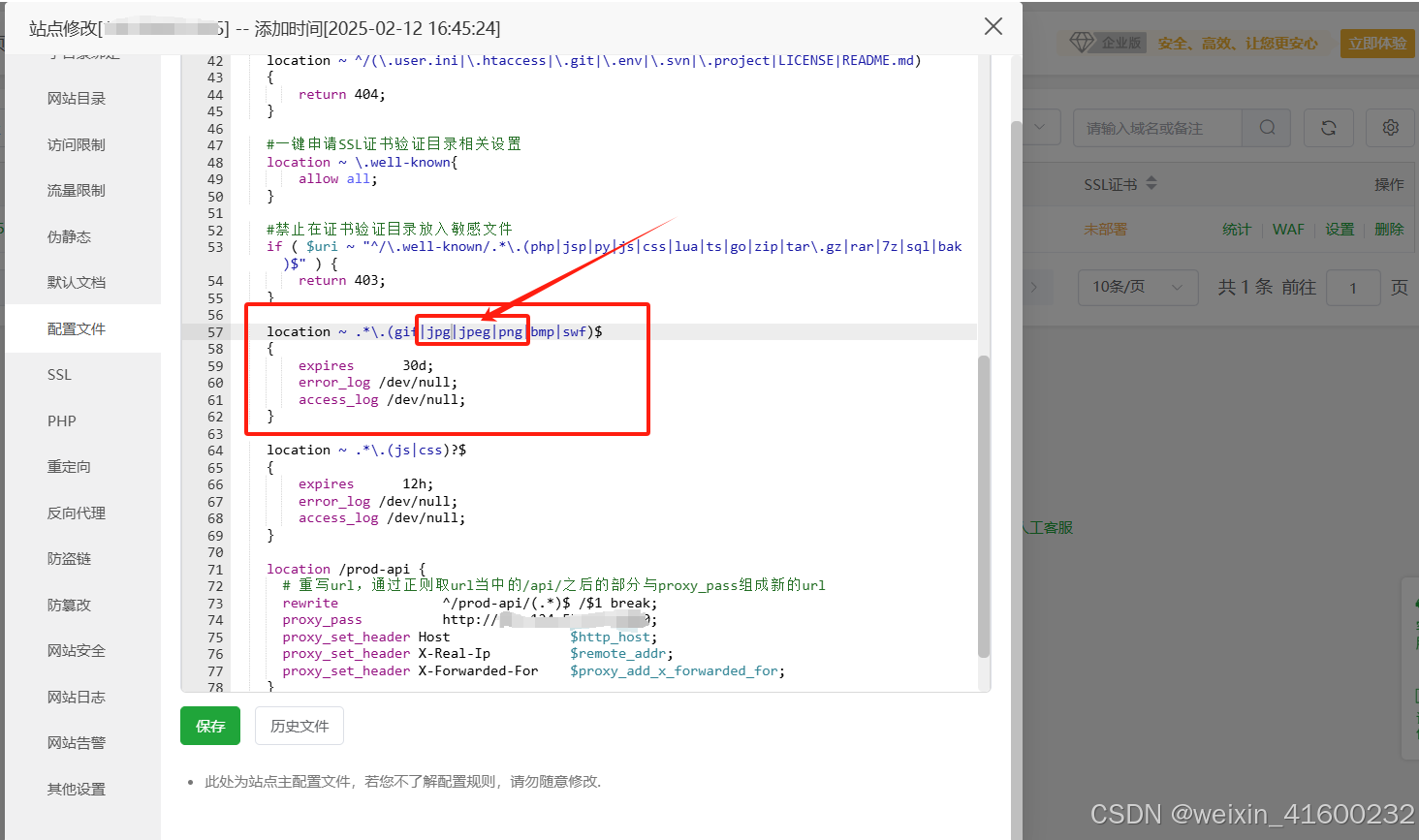Click the 'location ~ \.well-known{' line
This screenshot has height=840, width=1419.
coord(363,162)
